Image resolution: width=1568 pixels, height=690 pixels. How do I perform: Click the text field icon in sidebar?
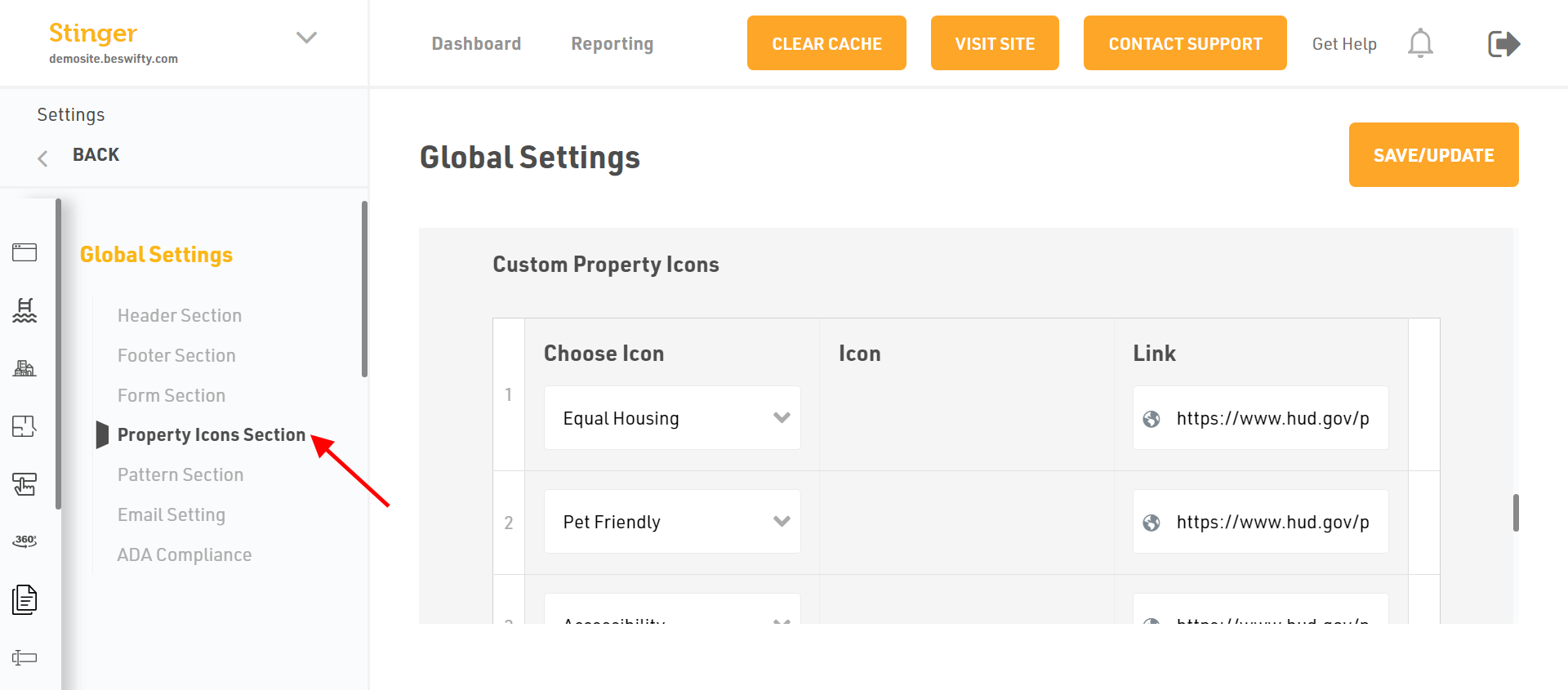24,657
